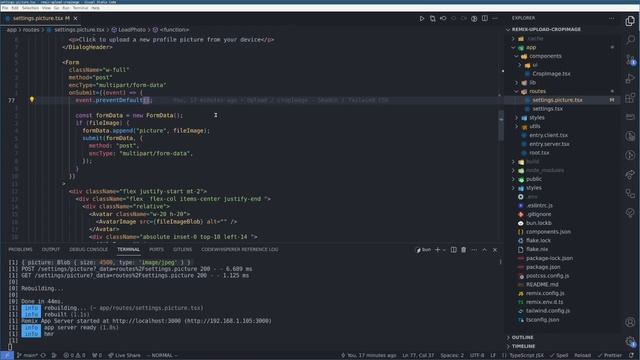This screenshot has height=360, width=640.
Task: Open settings.tsx in explorer
Action: [x=547, y=109]
